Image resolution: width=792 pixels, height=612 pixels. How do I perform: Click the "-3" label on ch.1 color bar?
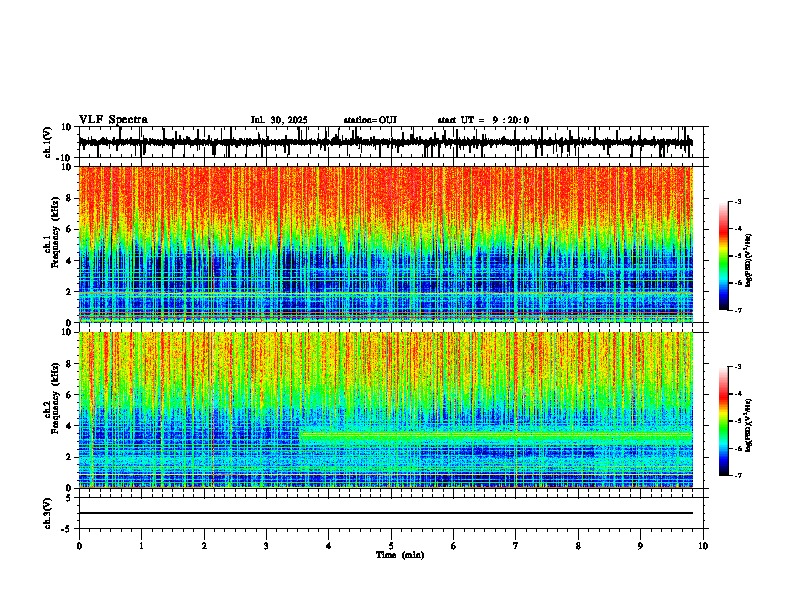(x=738, y=202)
